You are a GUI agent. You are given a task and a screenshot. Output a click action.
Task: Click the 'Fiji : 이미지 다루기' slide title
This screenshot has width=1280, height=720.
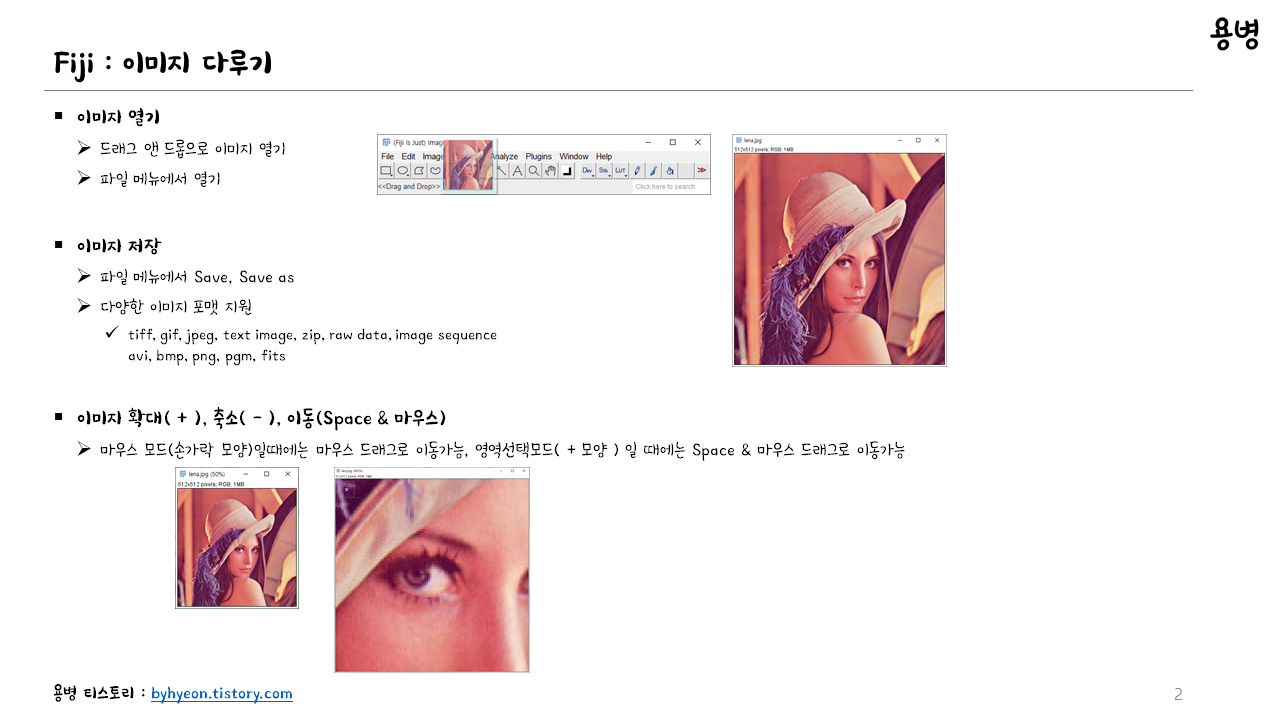[x=163, y=64]
